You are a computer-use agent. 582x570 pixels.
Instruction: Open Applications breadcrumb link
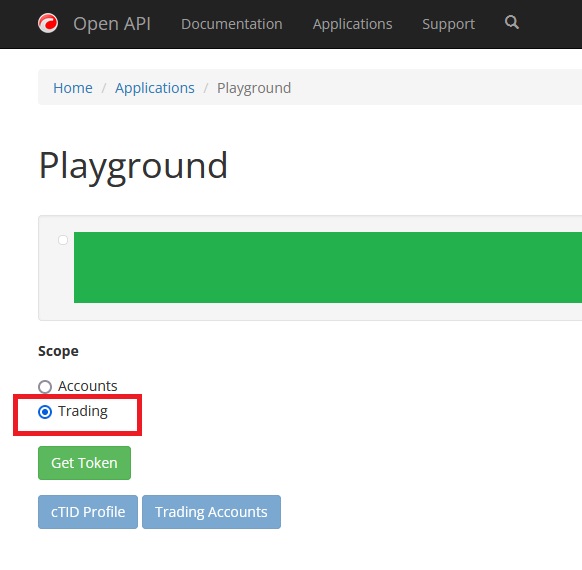[155, 88]
